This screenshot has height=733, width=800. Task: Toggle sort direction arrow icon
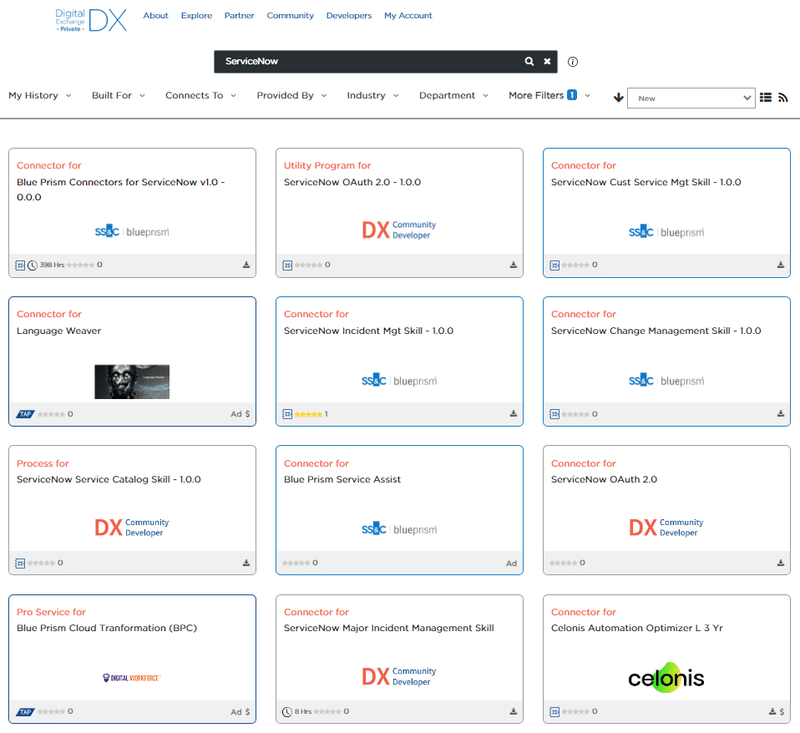618,97
